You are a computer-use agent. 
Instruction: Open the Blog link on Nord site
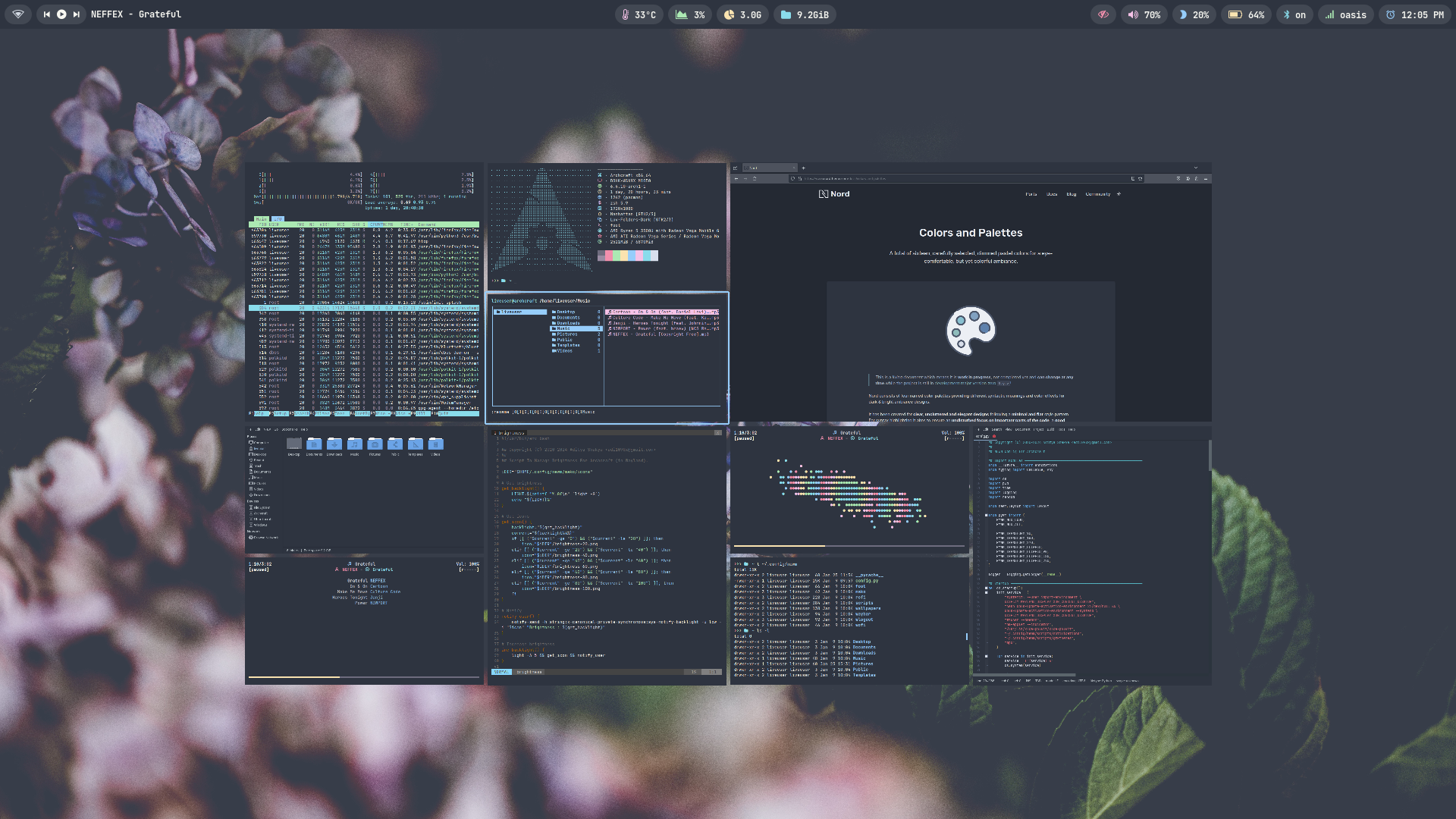(x=1071, y=194)
